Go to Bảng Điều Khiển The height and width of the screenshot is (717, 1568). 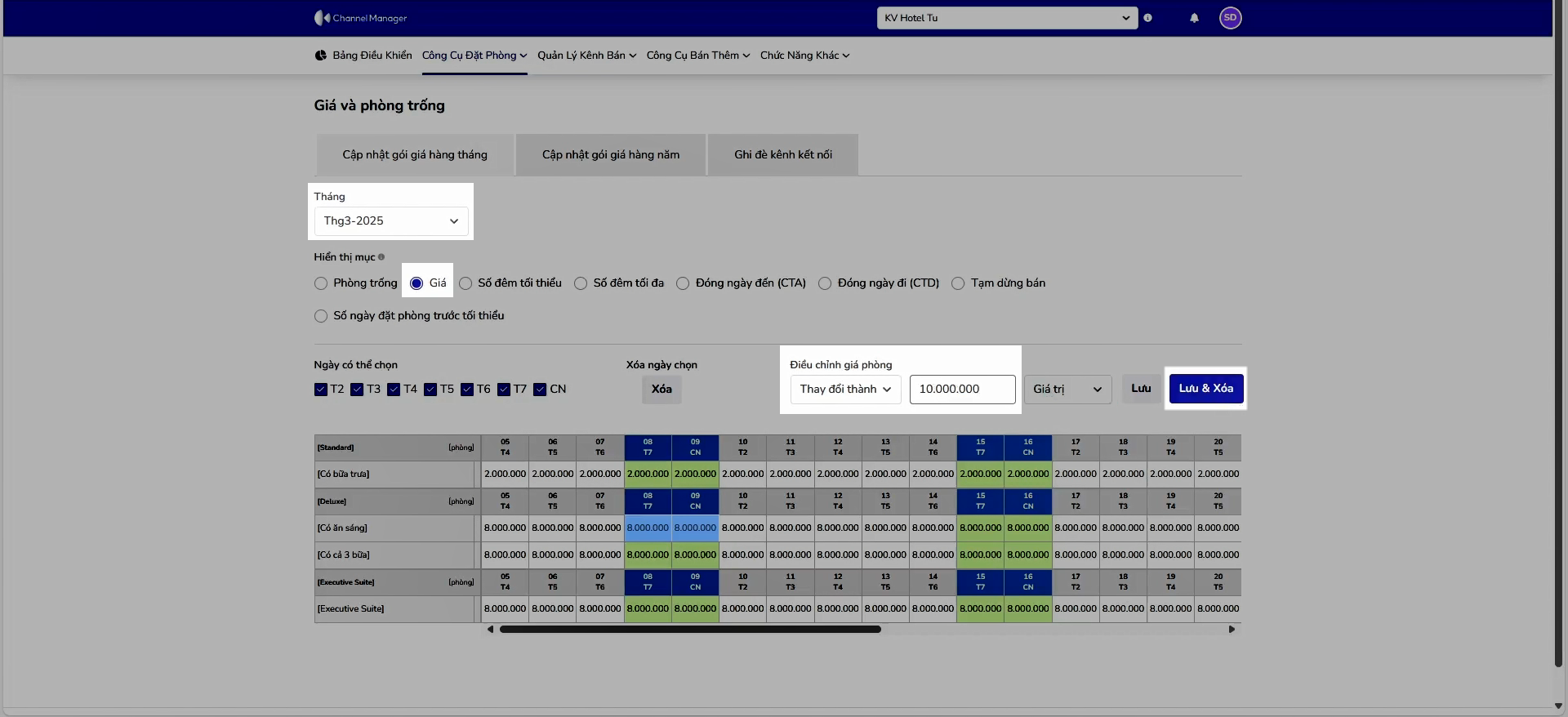[x=363, y=56]
